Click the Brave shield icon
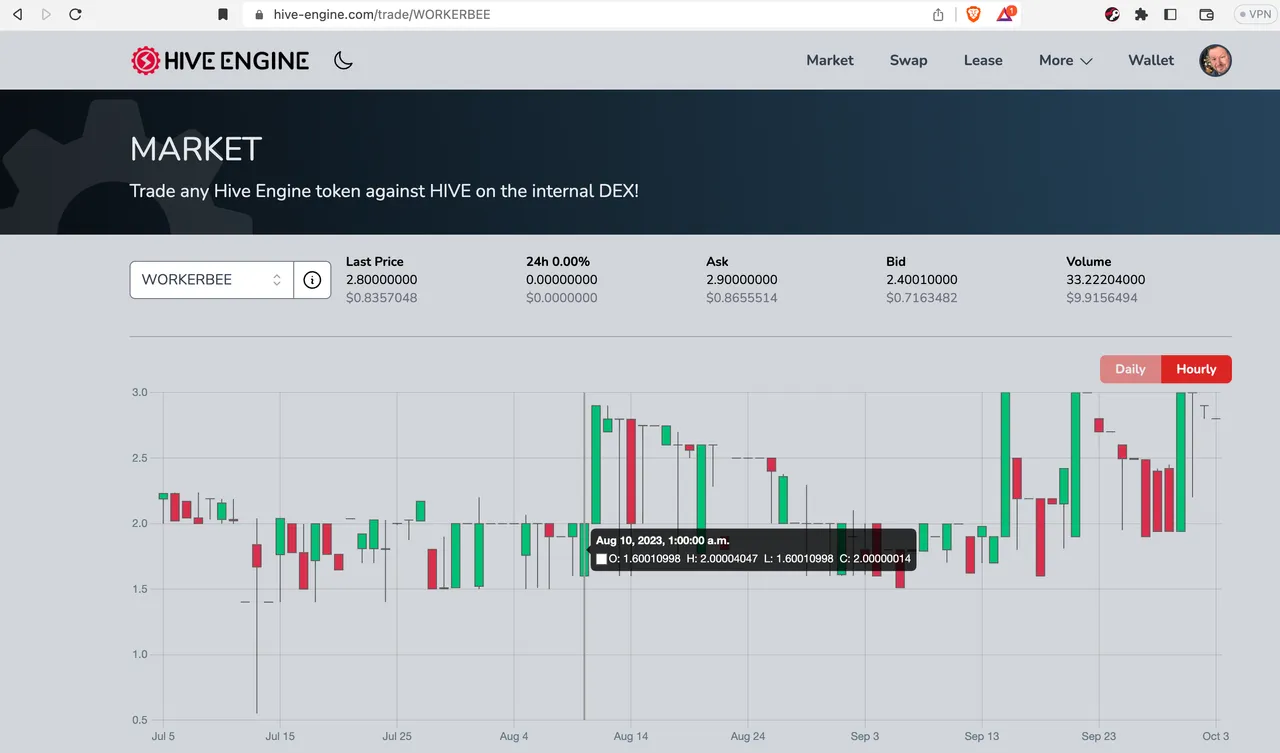Image resolution: width=1280 pixels, height=753 pixels. tap(973, 15)
